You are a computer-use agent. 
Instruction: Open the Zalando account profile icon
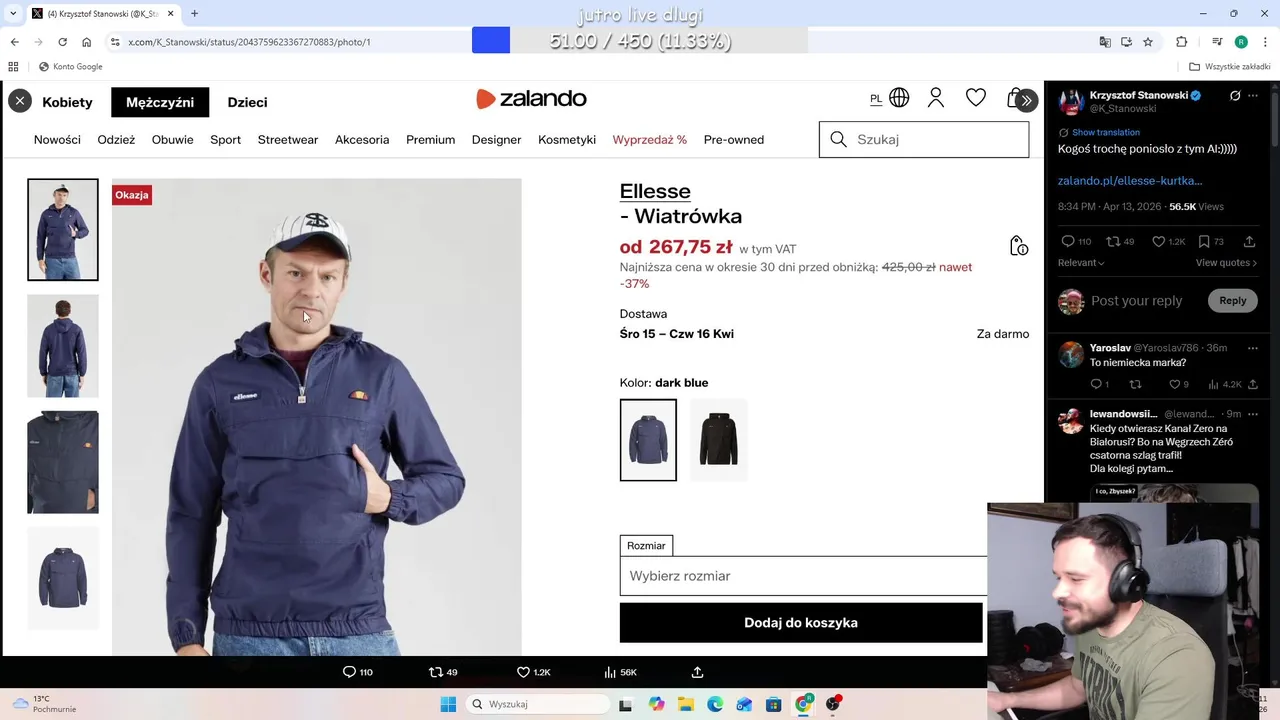click(x=936, y=98)
